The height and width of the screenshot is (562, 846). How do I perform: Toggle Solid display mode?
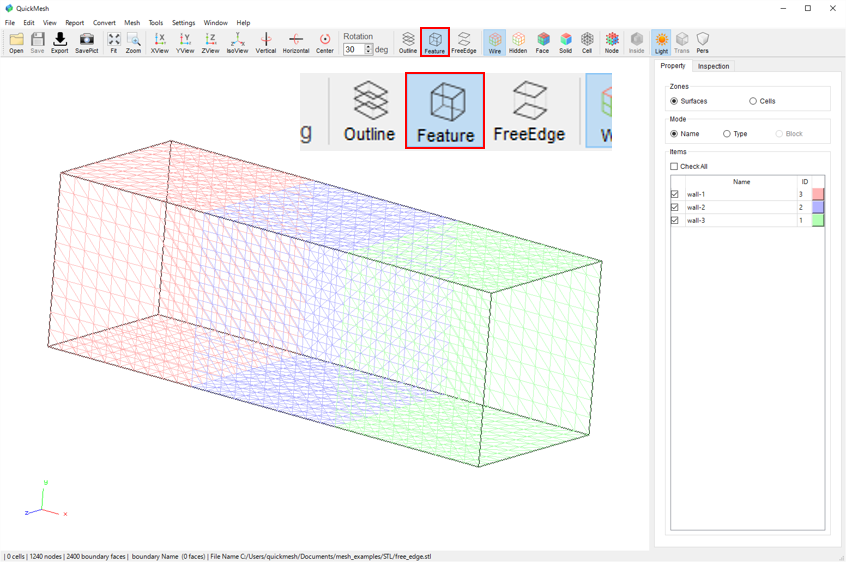(x=565, y=43)
